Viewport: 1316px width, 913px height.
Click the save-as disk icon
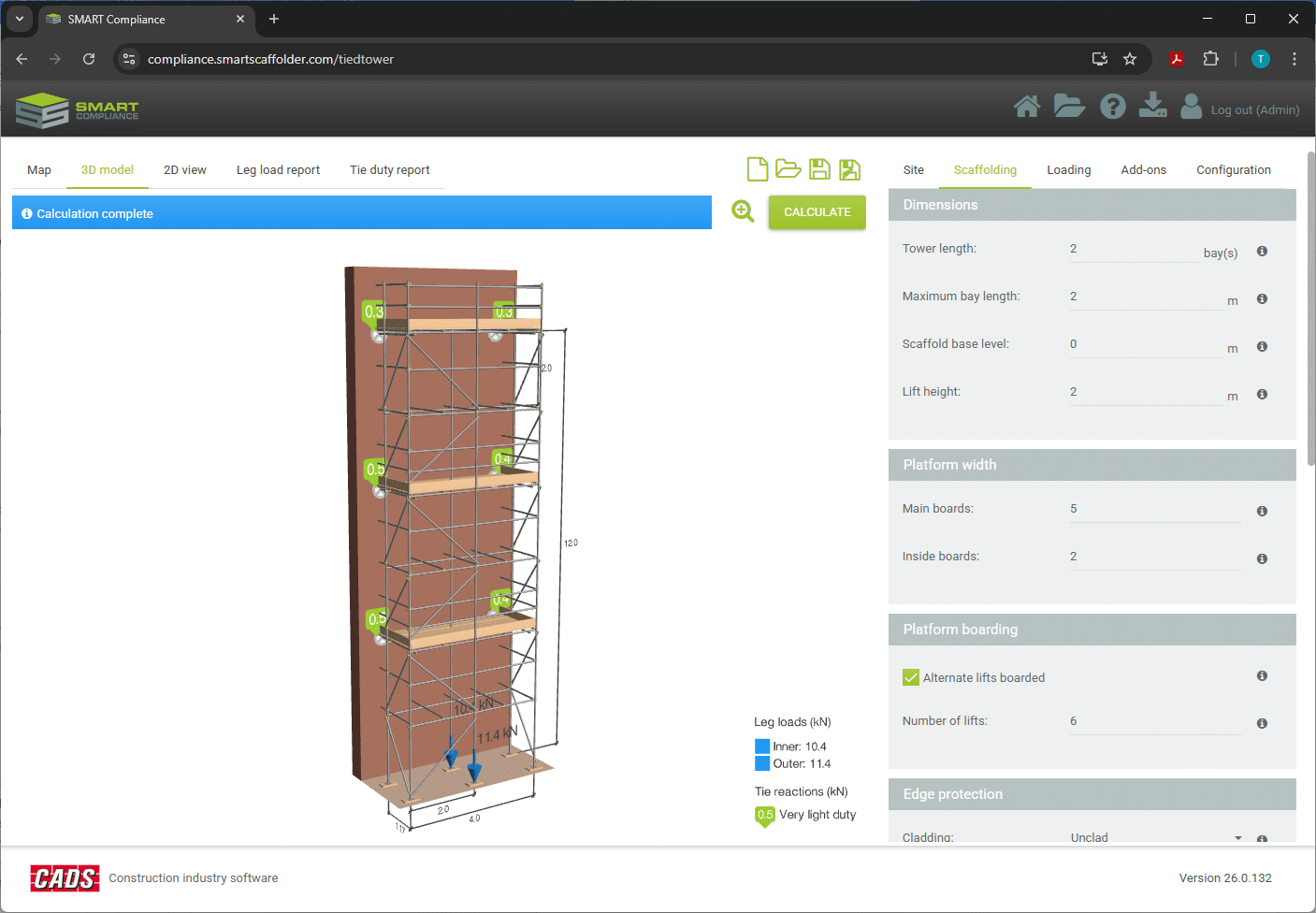click(849, 169)
